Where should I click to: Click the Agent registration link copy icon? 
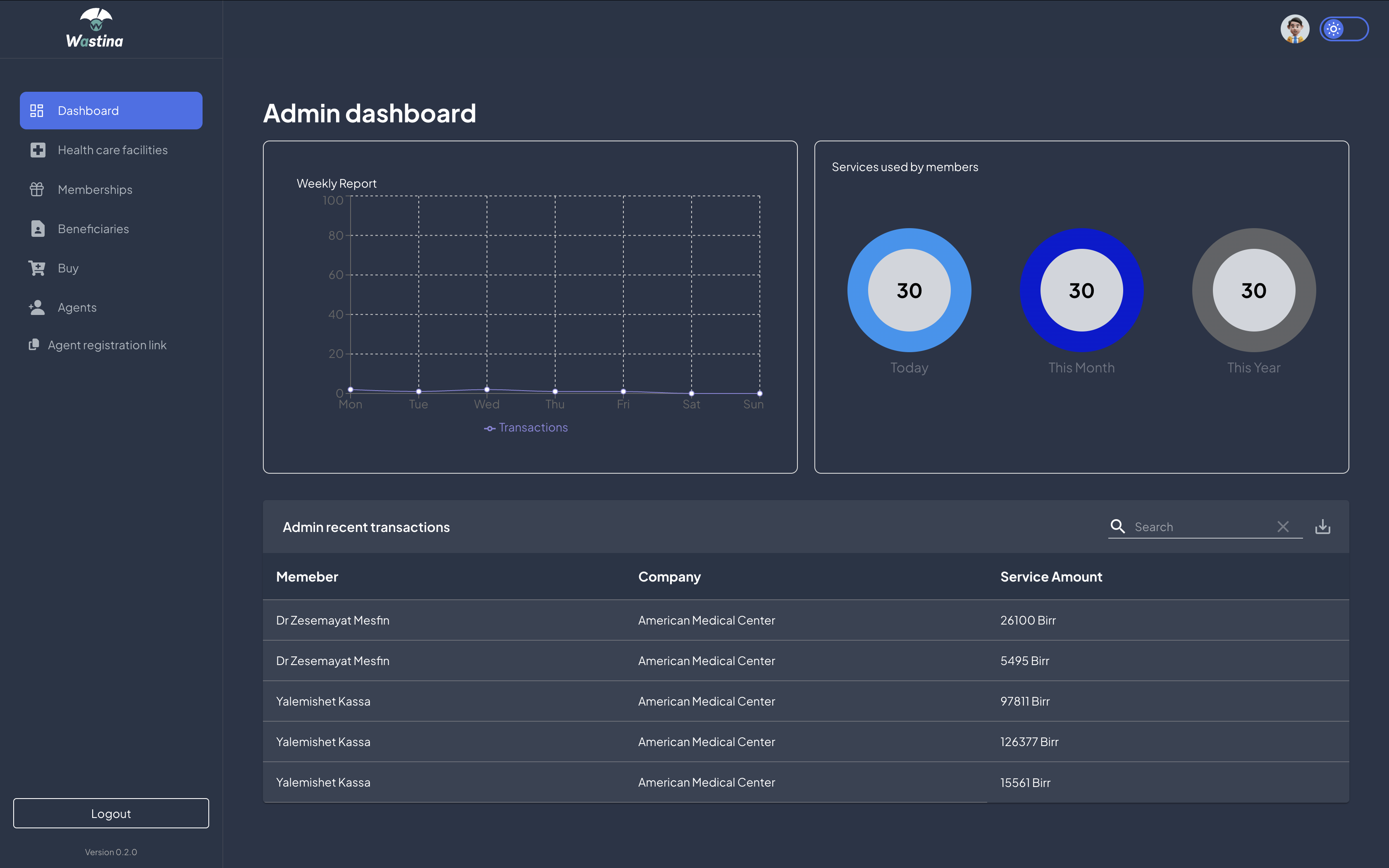click(34, 344)
